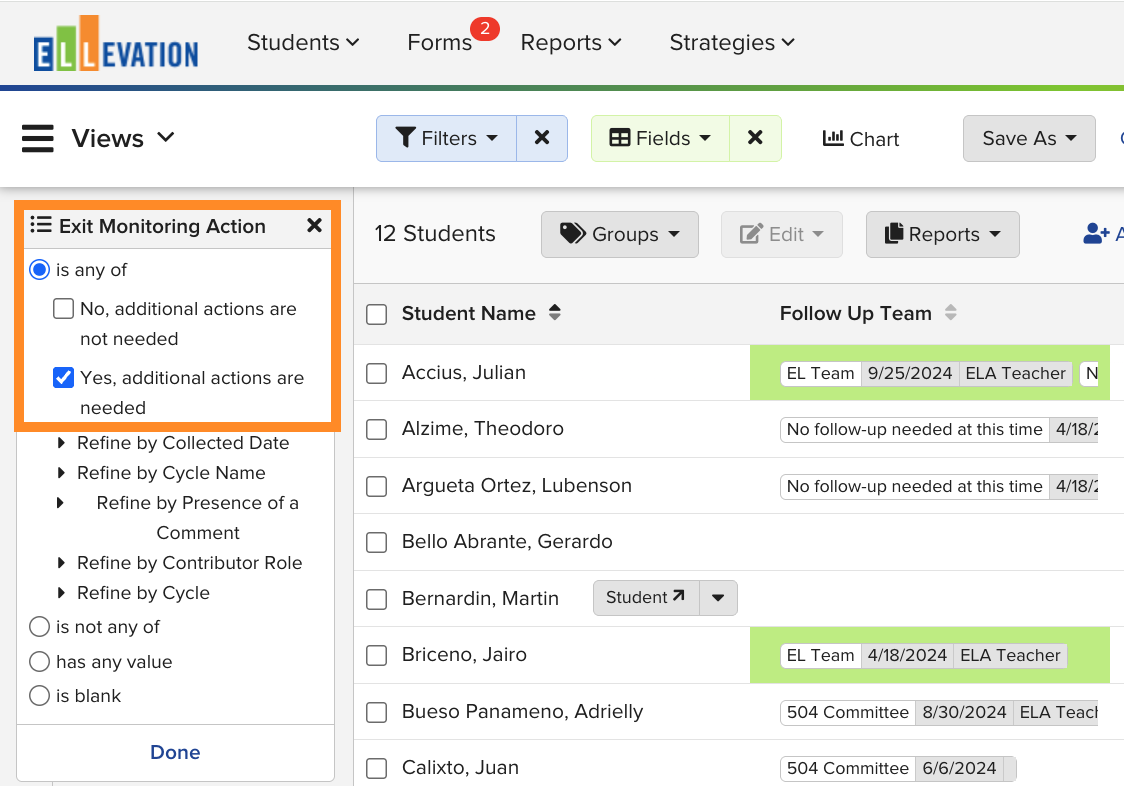Open Bernardin, Martin's Student link button
The height and width of the screenshot is (786, 1124).
[x=645, y=597]
